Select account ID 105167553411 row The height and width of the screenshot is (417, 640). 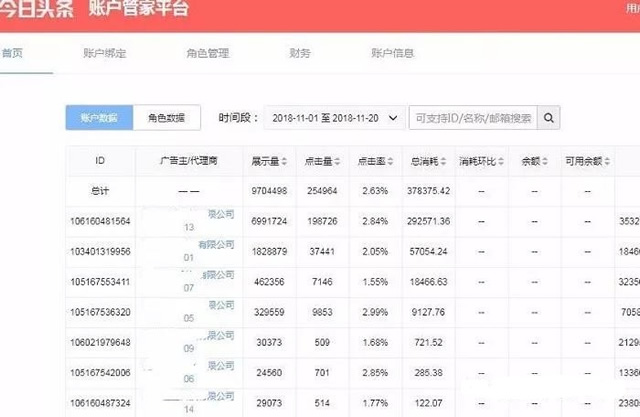(100, 285)
